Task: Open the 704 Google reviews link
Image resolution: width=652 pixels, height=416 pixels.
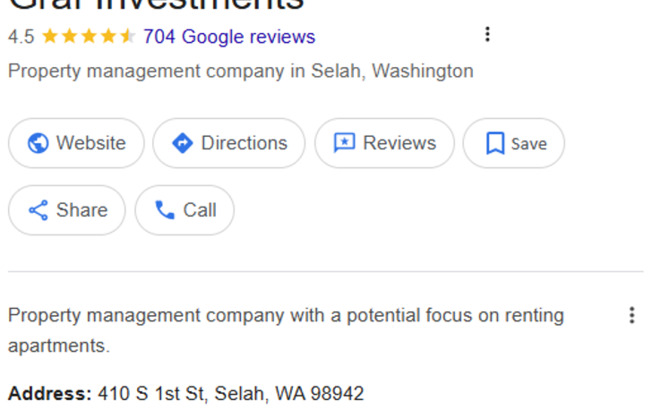Action: [x=229, y=37]
